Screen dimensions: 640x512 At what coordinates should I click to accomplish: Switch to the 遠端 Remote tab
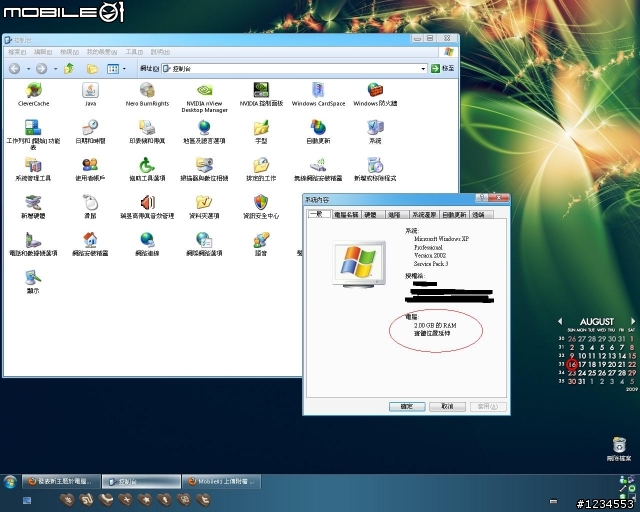(481, 215)
